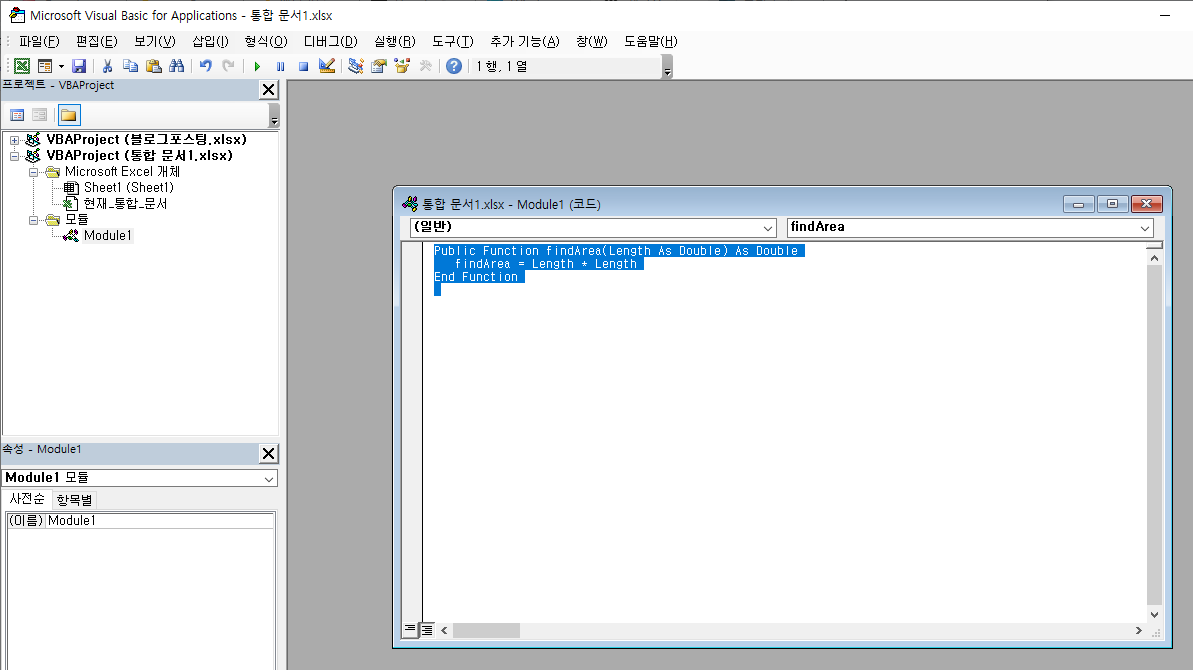Screen dimensions: 1193x670
Task: Click the View Object icon in project panel
Action: (x=40, y=116)
